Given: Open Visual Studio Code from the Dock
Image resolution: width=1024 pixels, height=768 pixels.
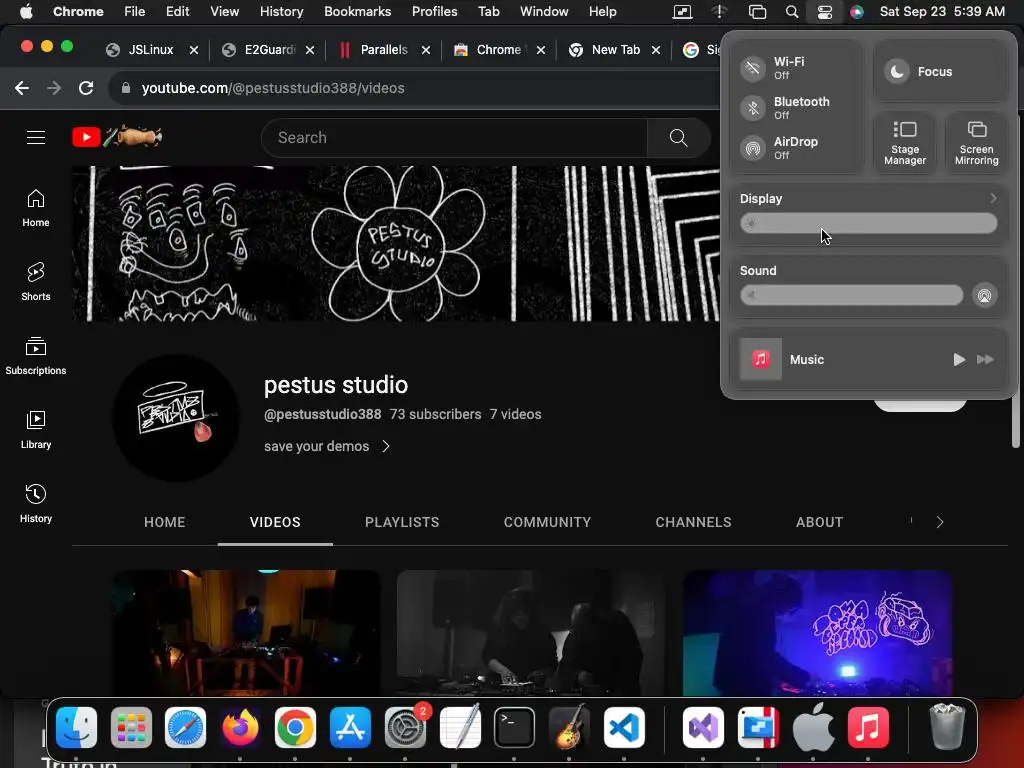Looking at the screenshot, I should click(x=624, y=728).
